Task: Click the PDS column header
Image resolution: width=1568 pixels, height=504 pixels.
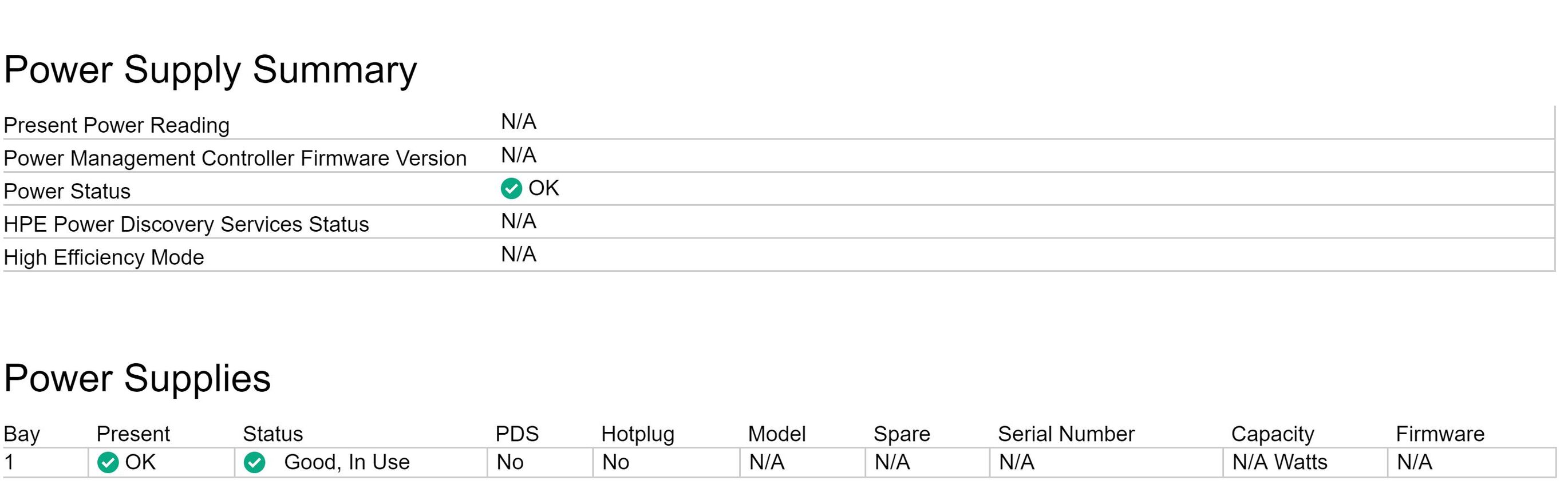Action: tap(517, 434)
